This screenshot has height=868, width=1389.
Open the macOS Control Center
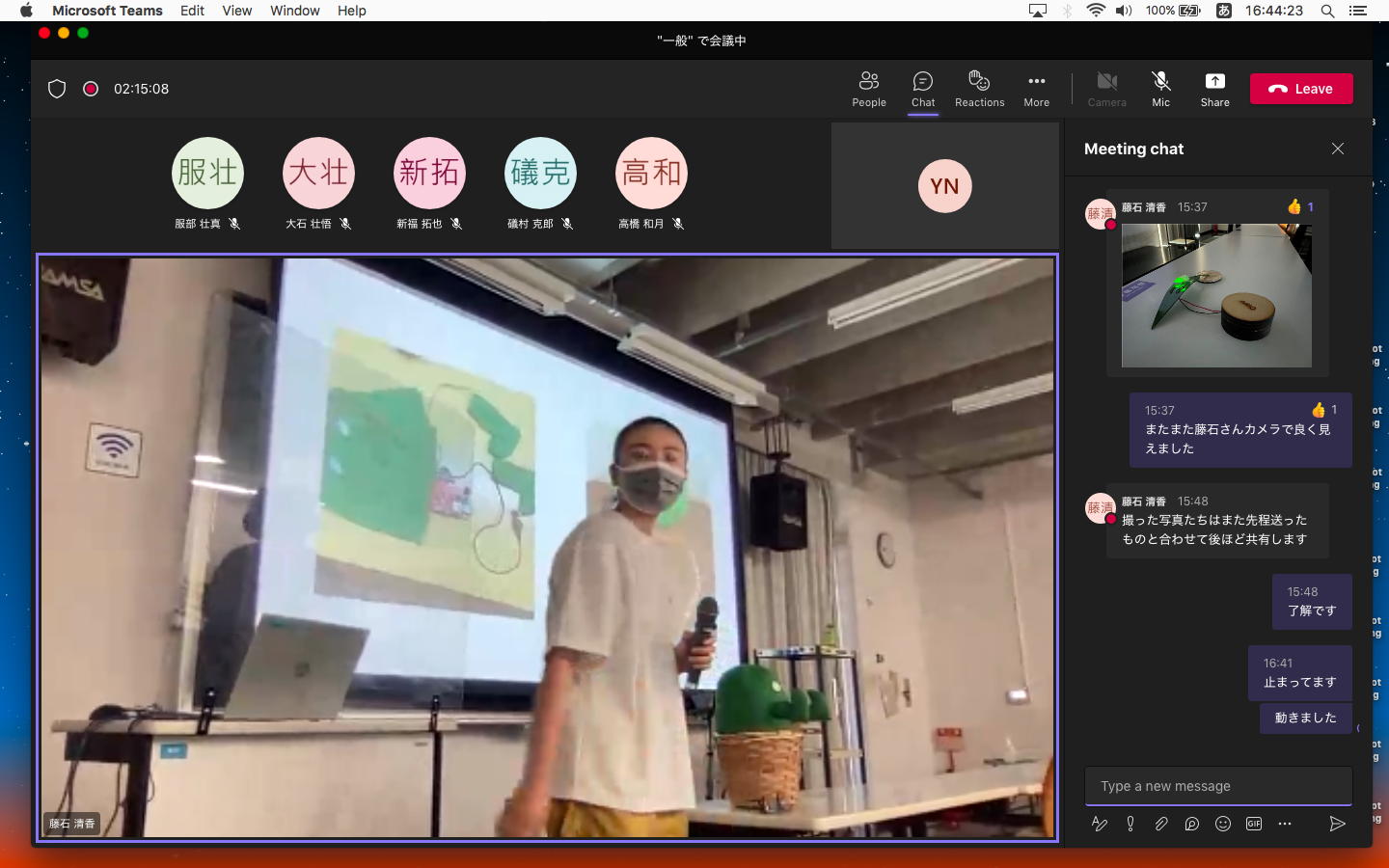(1358, 11)
